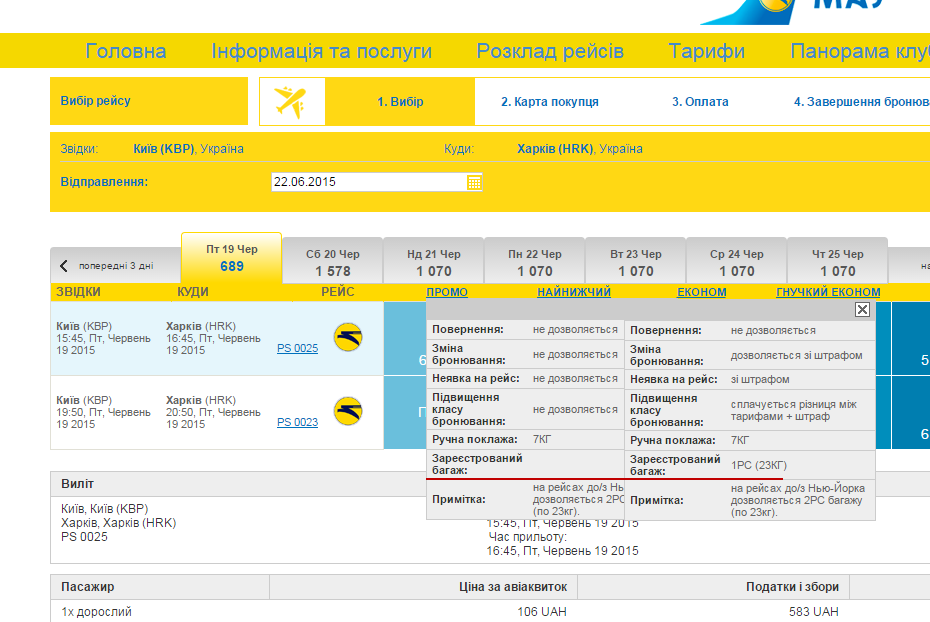The width and height of the screenshot is (930, 622).
Task: Click the airplane icon in booking steps
Action: coord(290,102)
